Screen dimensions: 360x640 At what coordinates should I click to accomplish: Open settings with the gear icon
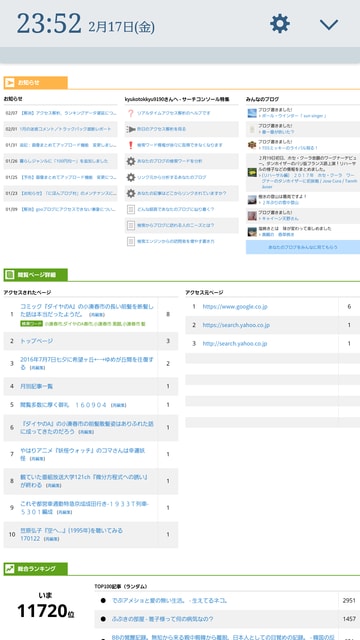(280, 24)
